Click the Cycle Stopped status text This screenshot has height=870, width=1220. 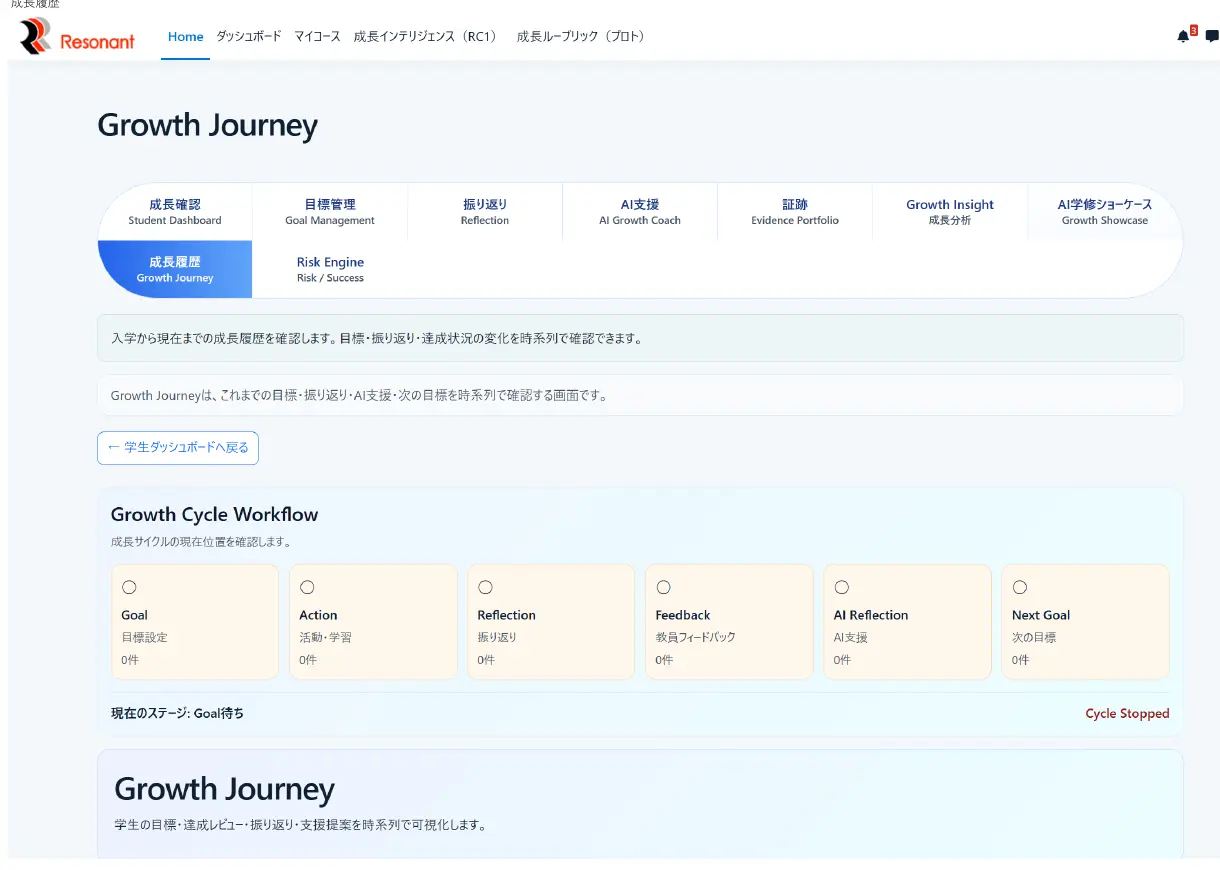click(x=1127, y=714)
